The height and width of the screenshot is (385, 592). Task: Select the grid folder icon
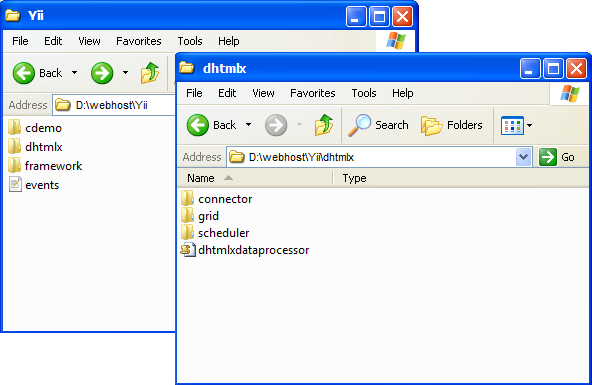click(x=188, y=216)
